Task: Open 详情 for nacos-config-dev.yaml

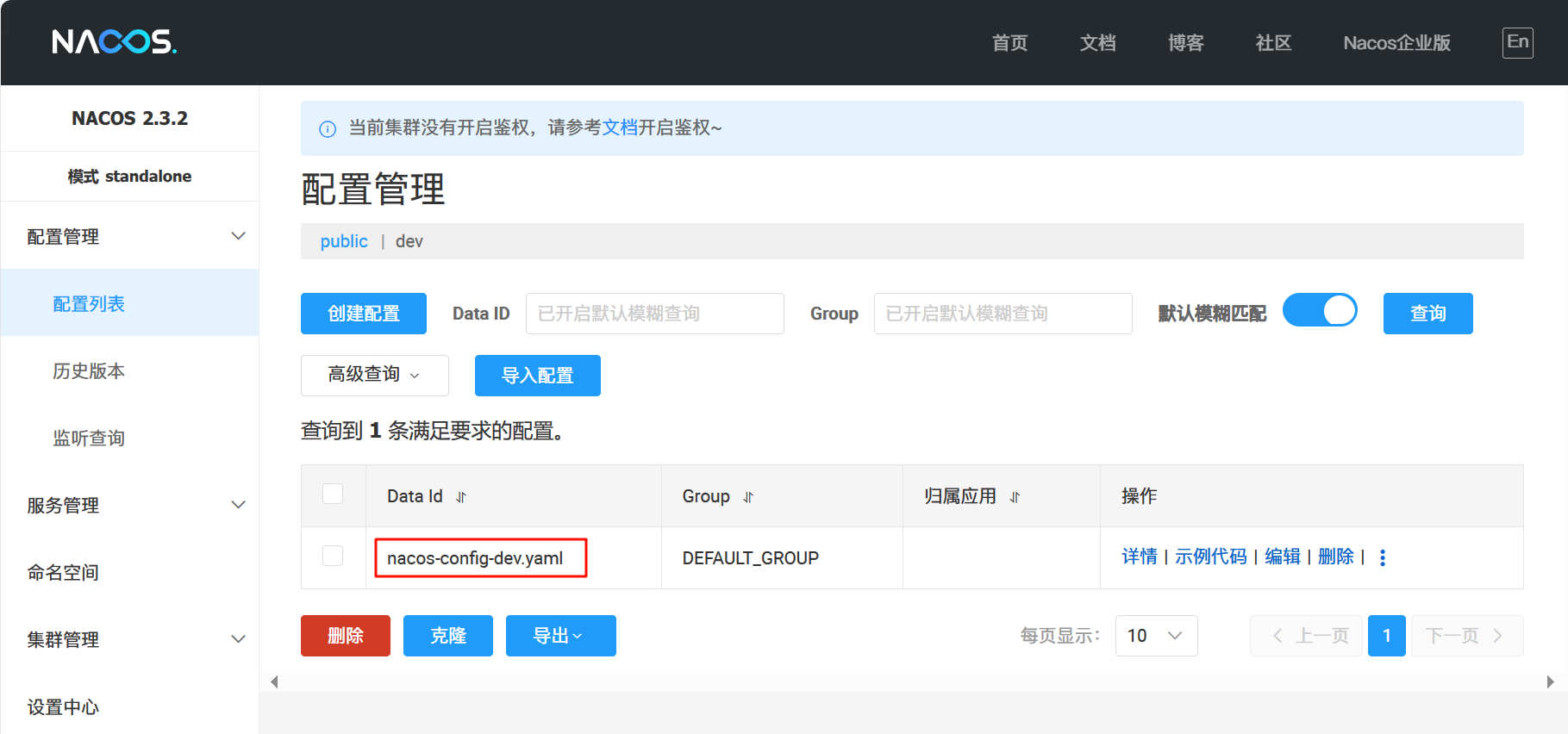Action: [x=1139, y=557]
